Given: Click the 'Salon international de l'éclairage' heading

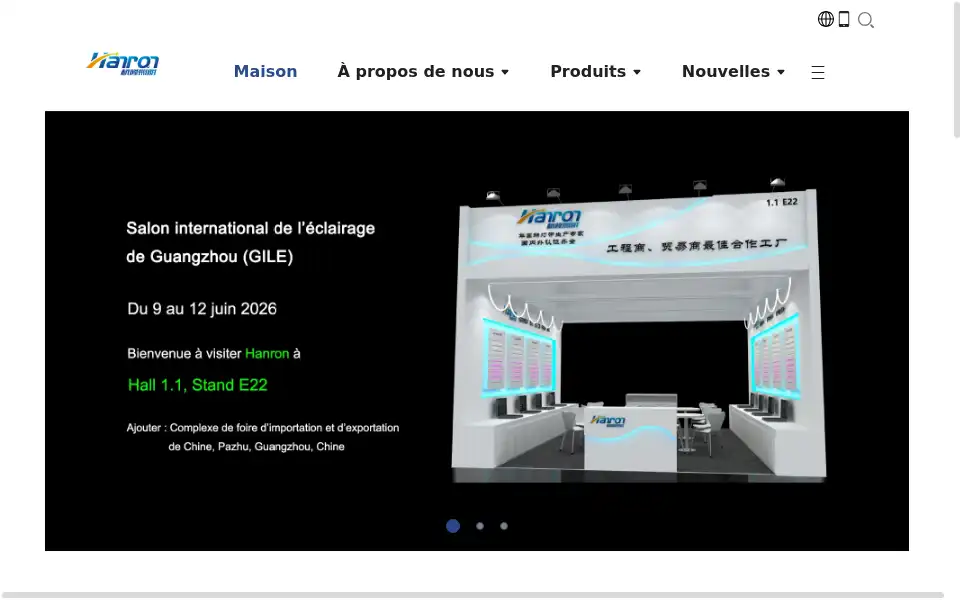Looking at the screenshot, I should [x=250, y=228].
